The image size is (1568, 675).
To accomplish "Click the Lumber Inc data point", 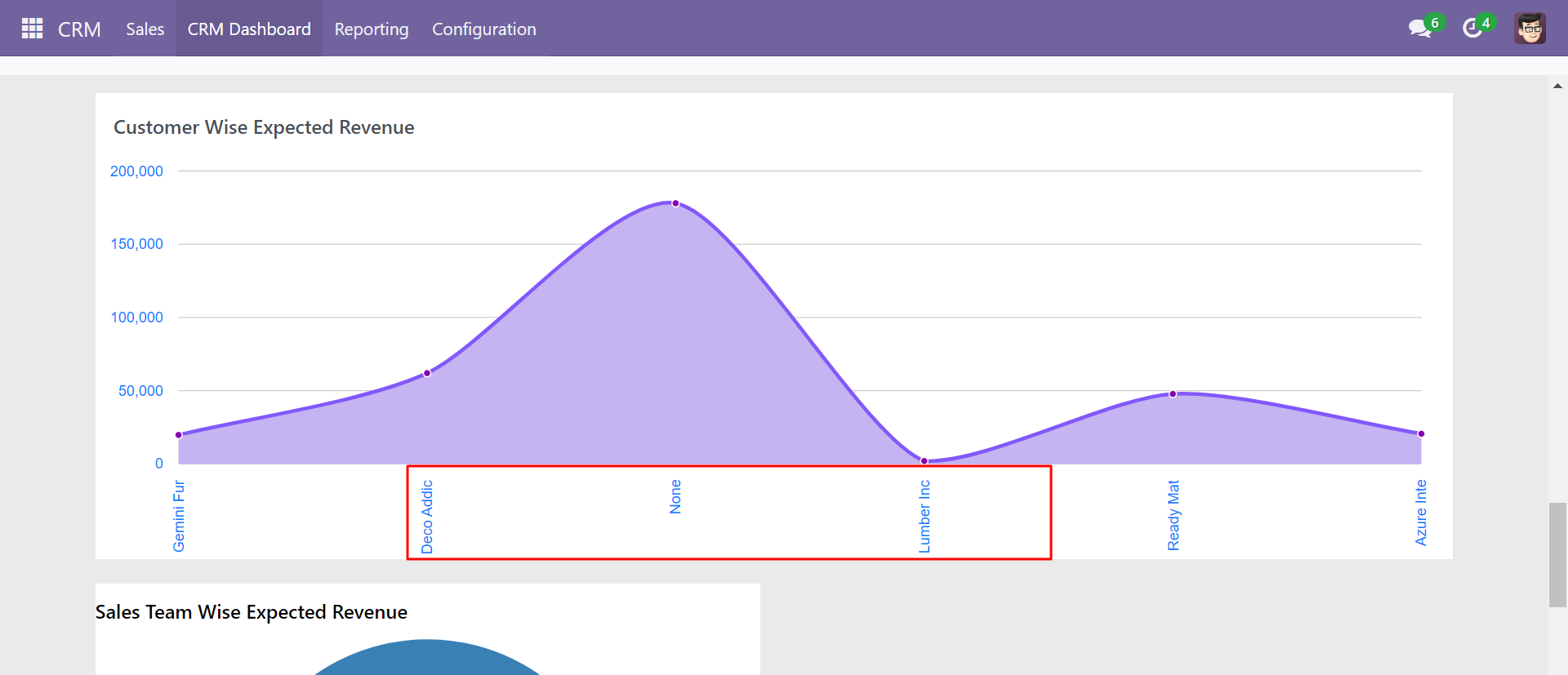I will point(924,461).
